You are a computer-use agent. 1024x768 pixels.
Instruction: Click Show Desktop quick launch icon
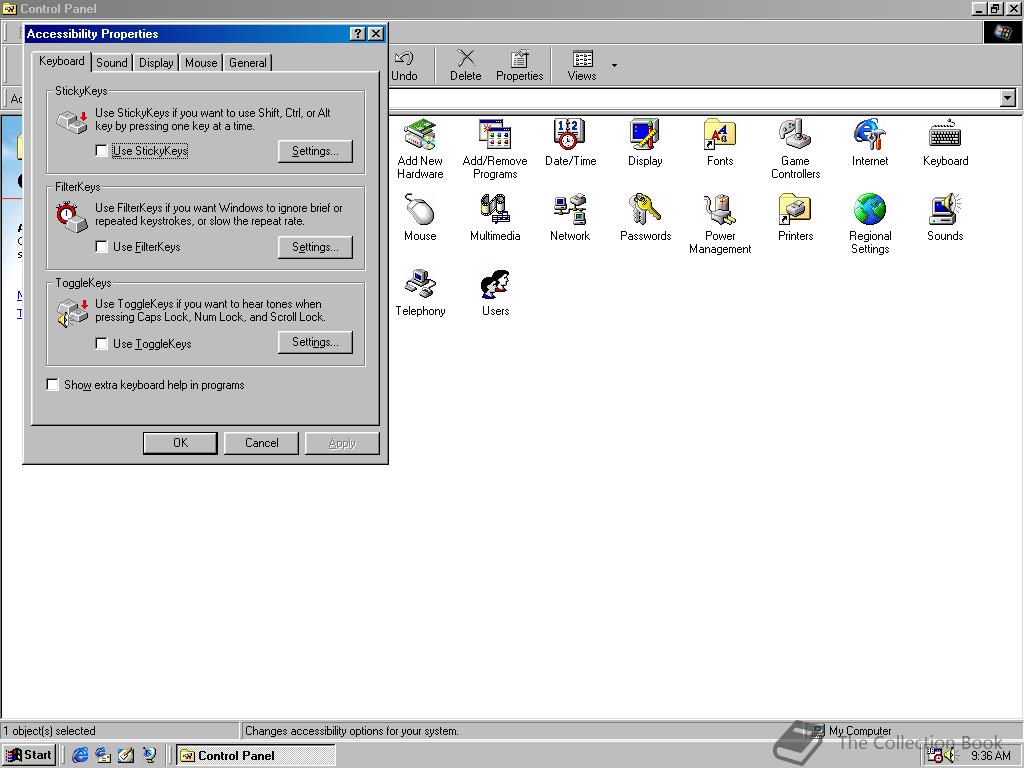(x=126, y=756)
